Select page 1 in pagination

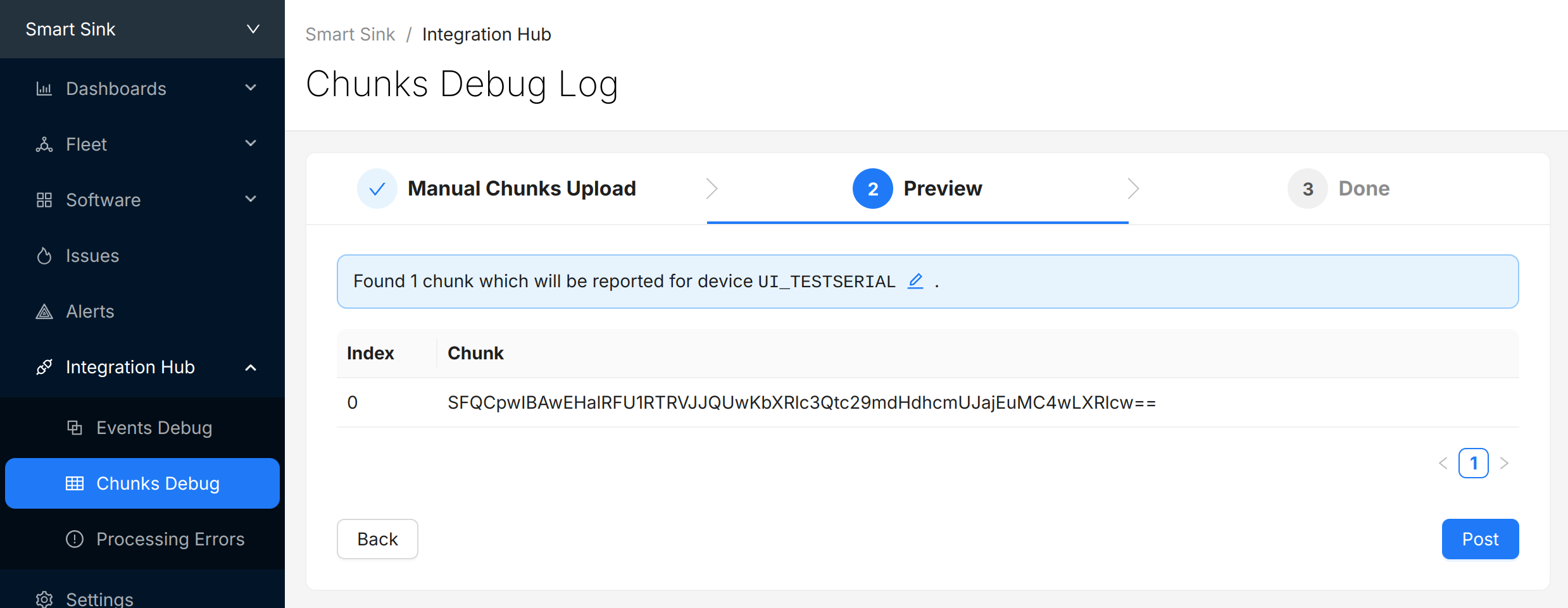click(1473, 463)
